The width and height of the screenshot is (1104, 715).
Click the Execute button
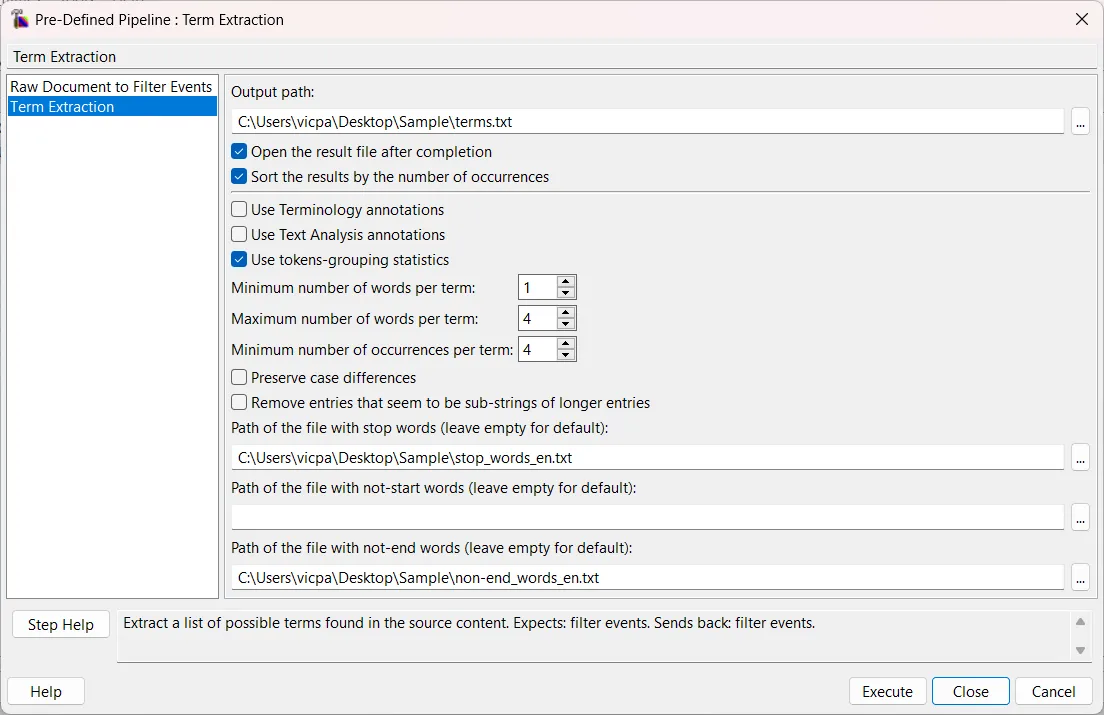[x=886, y=691]
